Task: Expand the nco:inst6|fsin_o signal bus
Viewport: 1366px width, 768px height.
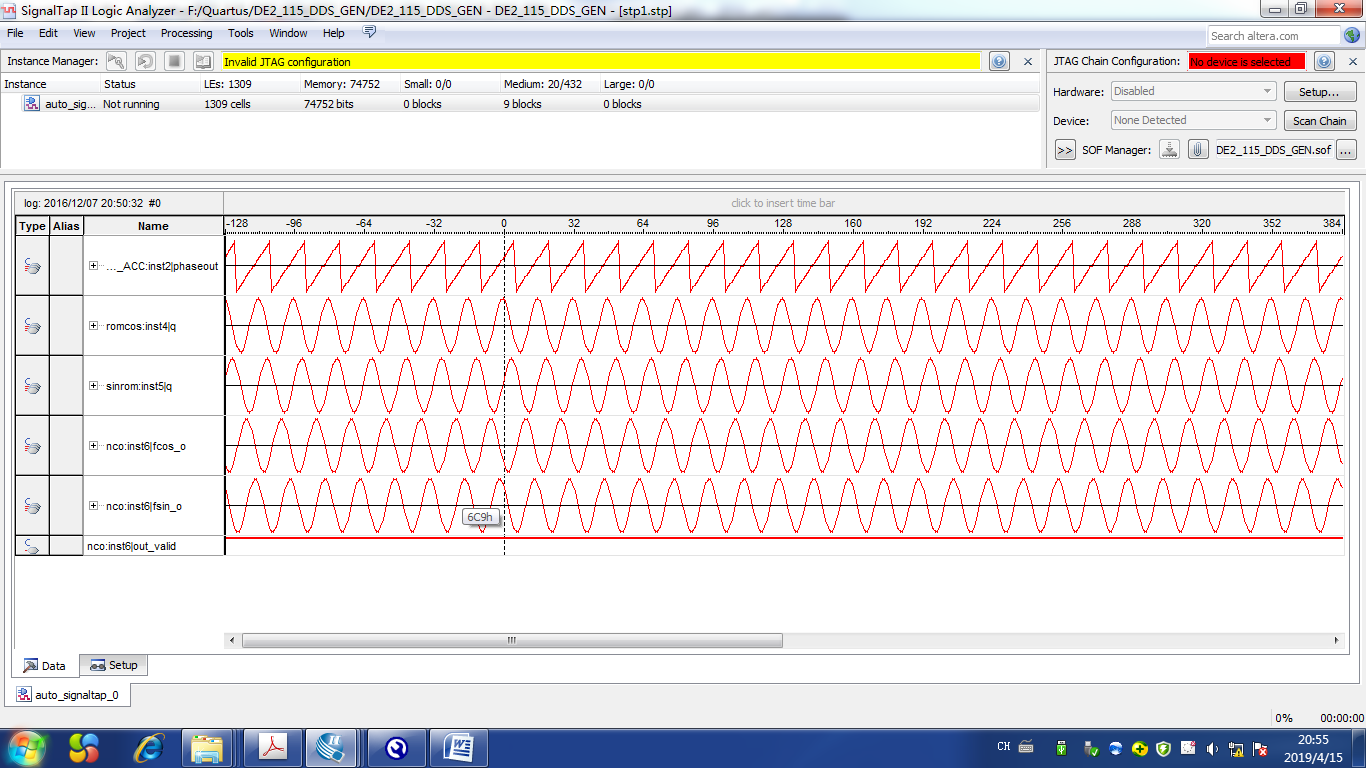Action: pos(94,506)
